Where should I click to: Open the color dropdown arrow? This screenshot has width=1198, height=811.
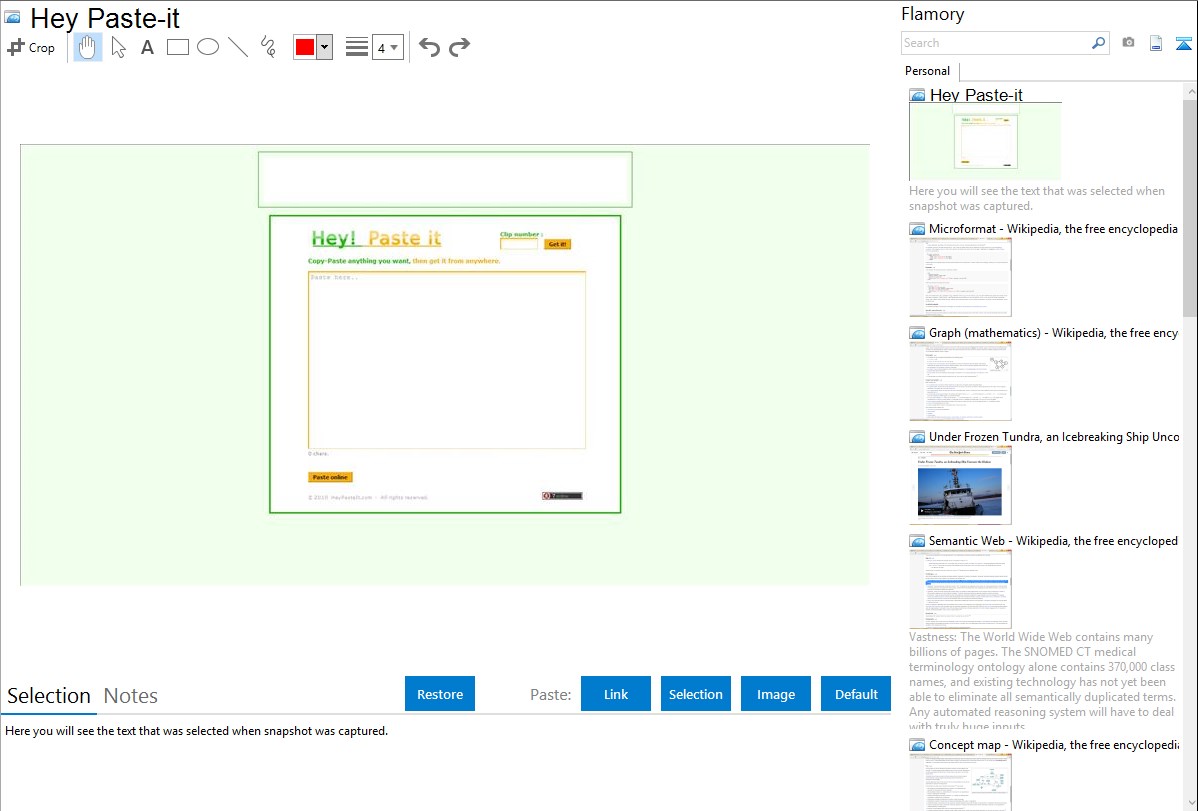pyautogui.click(x=325, y=47)
